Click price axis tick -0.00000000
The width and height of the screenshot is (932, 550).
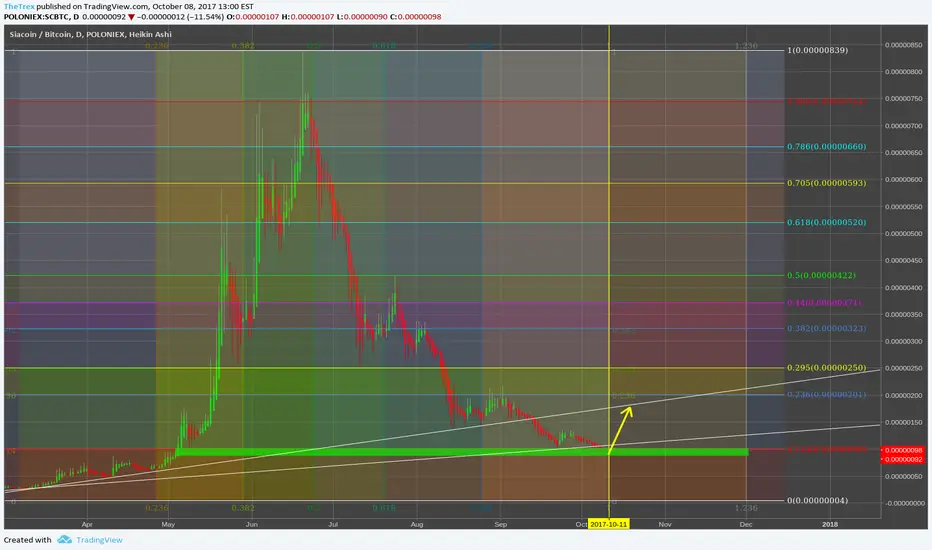point(905,503)
